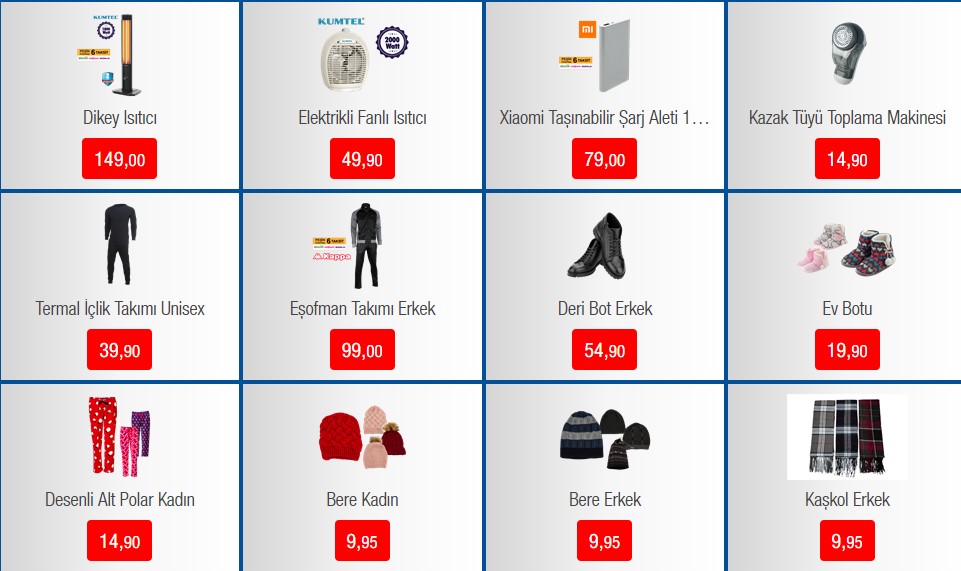The image size is (961, 571).
Task: Click the Kappa tracksuit image
Action: [348, 245]
